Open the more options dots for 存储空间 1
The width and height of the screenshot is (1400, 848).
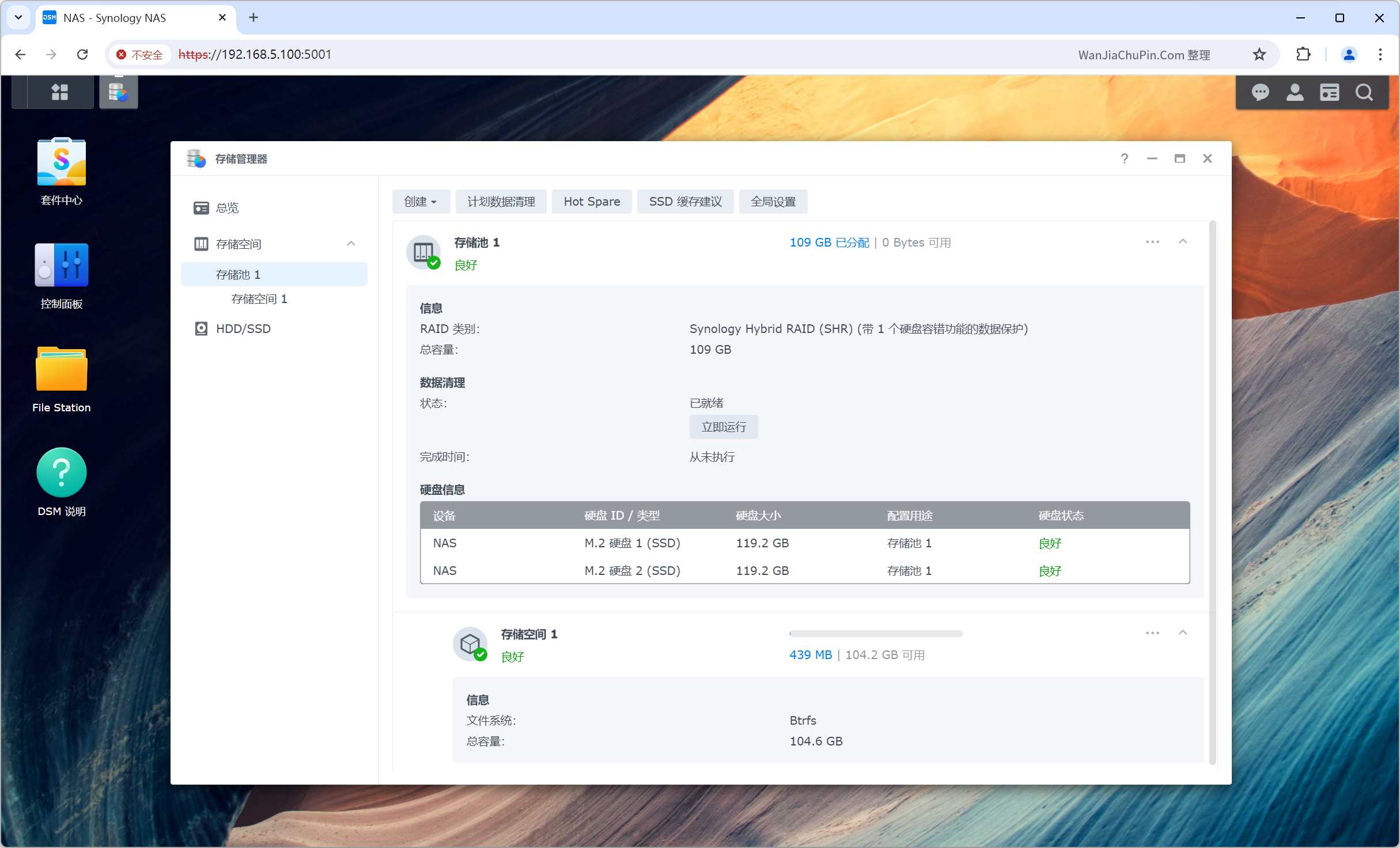(1152, 633)
